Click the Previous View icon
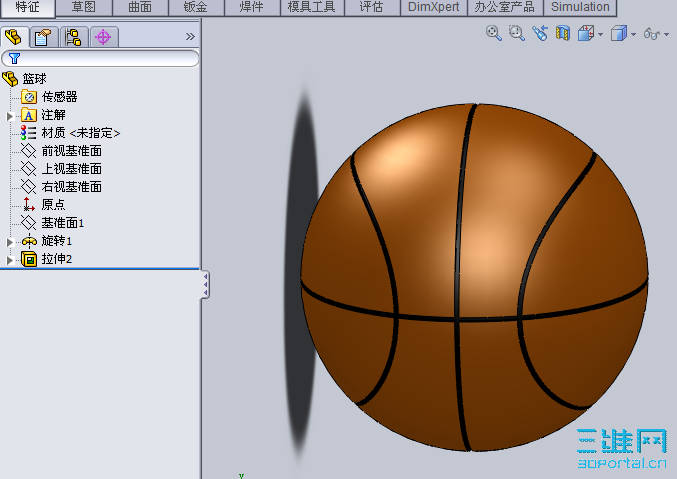This screenshot has height=479, width=677. (x=540, y=33)
